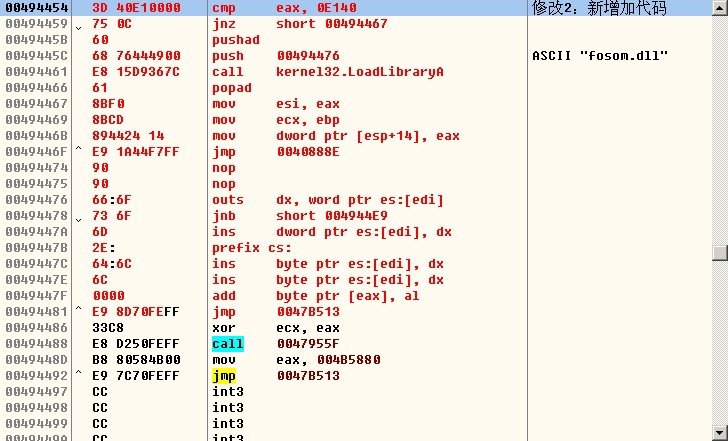The height and width of the screenshot is (441, 728).
Task: Select 'add byte ptr [eax], al' line
Action: click(x=316, y=296)
